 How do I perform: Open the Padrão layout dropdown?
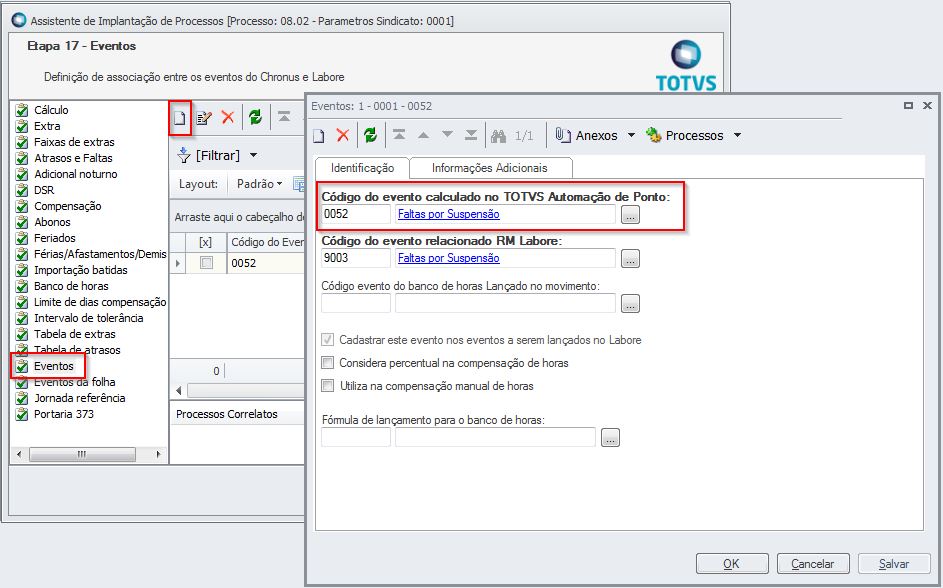259,183
